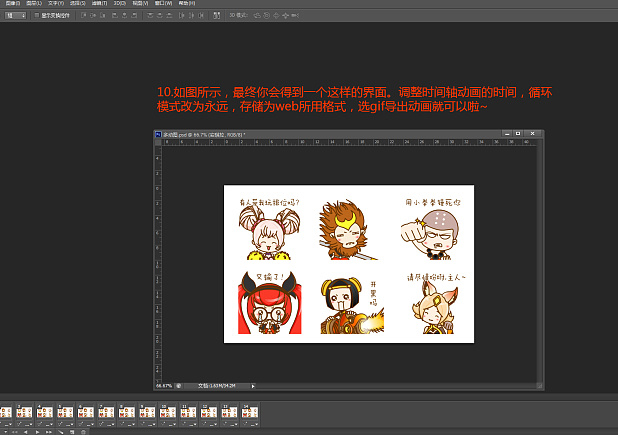Open the 文字(Y) menu
618x435 pixels.
point(56,3)
